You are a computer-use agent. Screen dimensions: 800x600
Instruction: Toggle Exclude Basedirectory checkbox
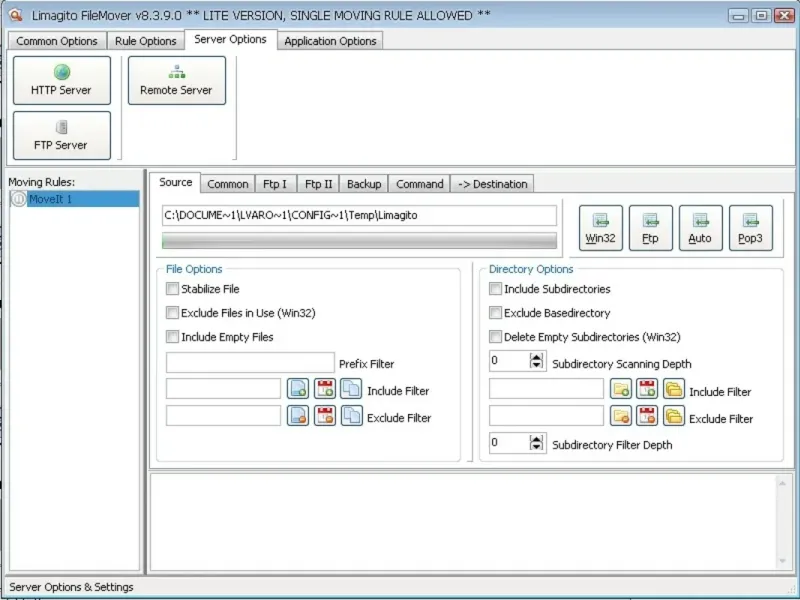click(495, 313)
